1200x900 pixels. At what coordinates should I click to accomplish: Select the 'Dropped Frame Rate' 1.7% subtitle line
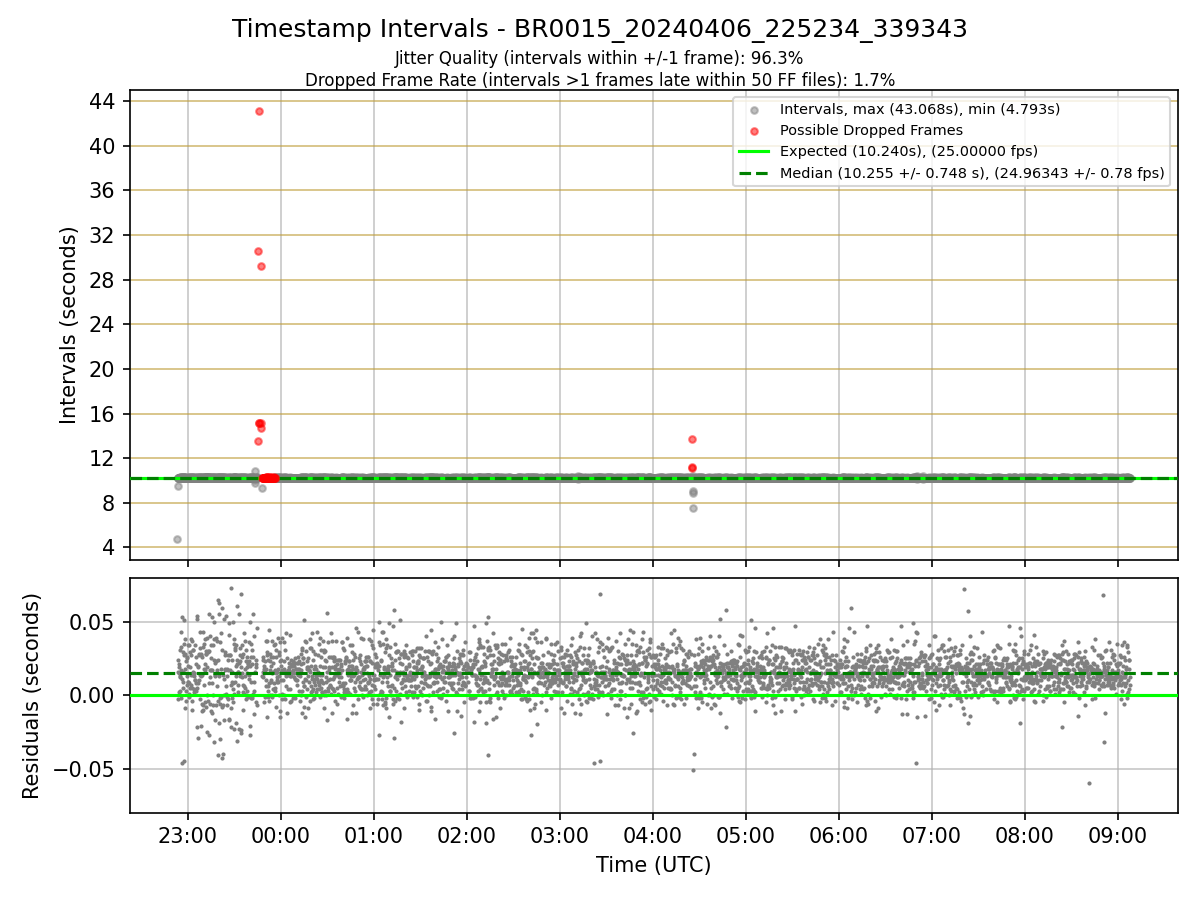pos(600,79)
